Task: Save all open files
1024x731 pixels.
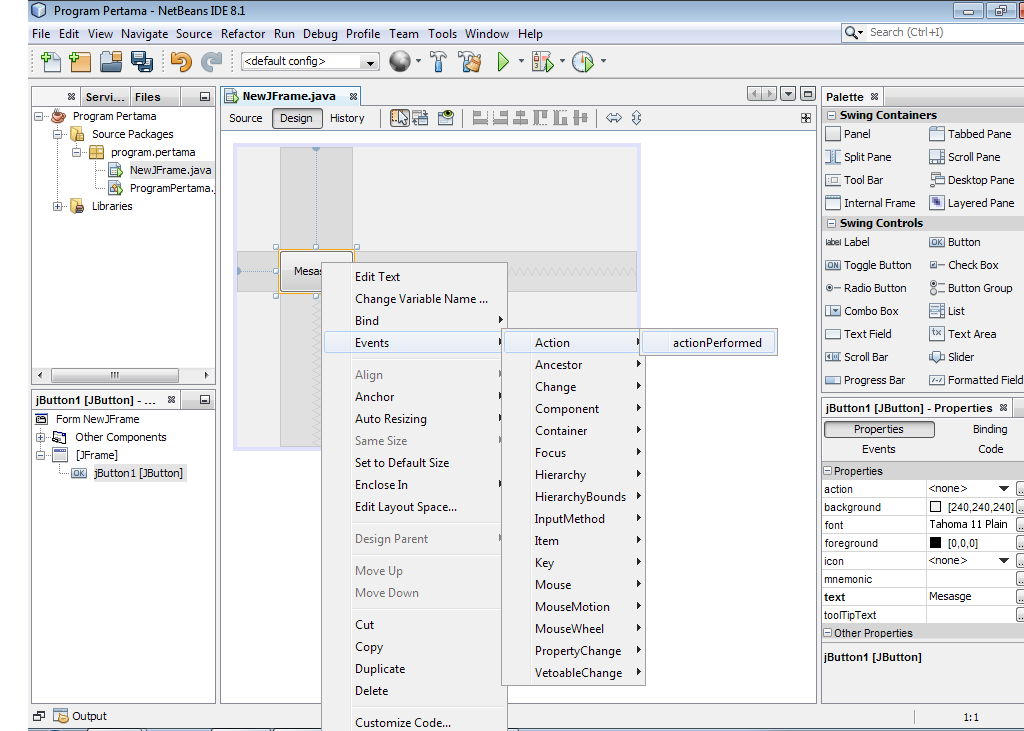Action: [x=142, y=61]
